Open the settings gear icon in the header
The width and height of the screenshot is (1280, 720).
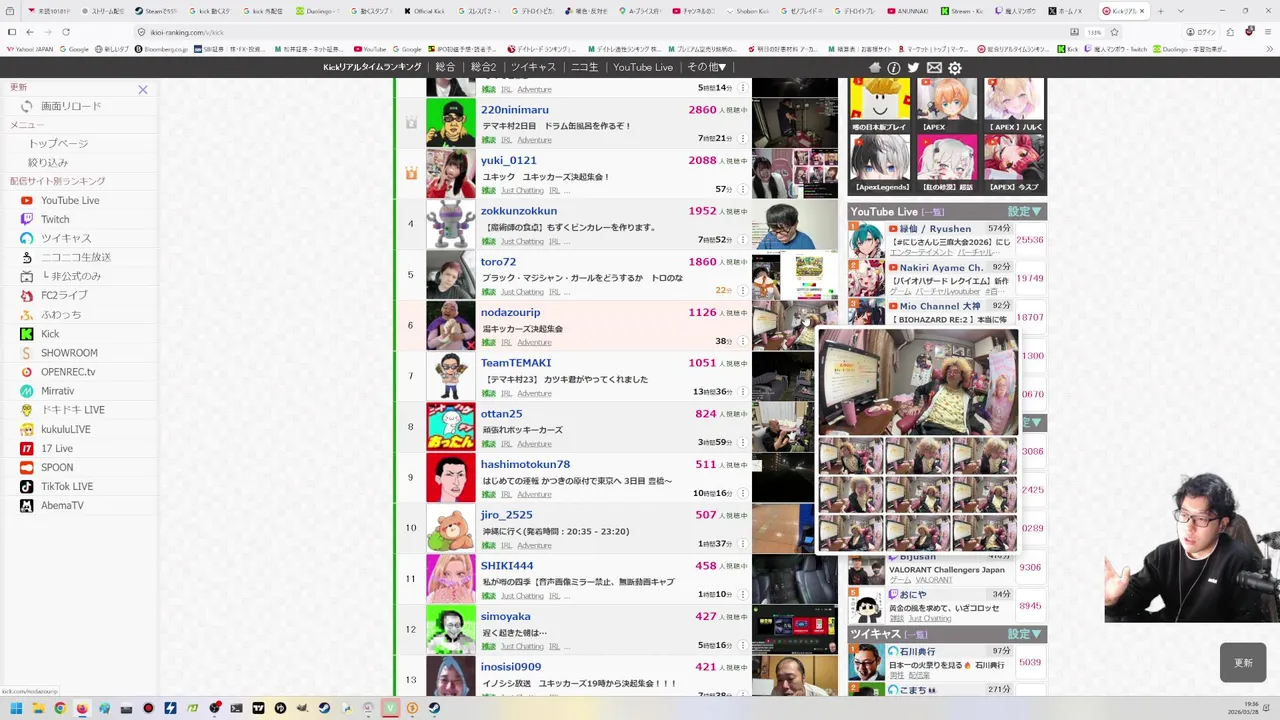[x=955, y=67]
